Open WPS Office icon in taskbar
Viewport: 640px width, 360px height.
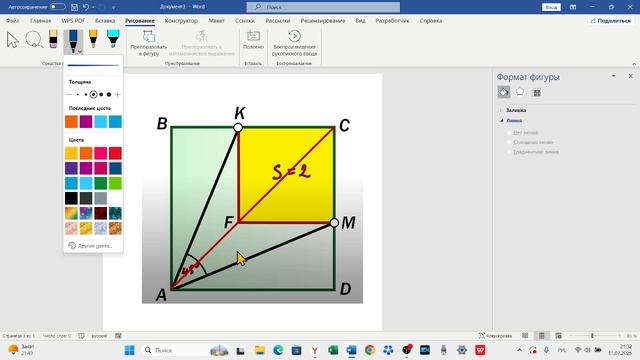[x=480, y=350]
